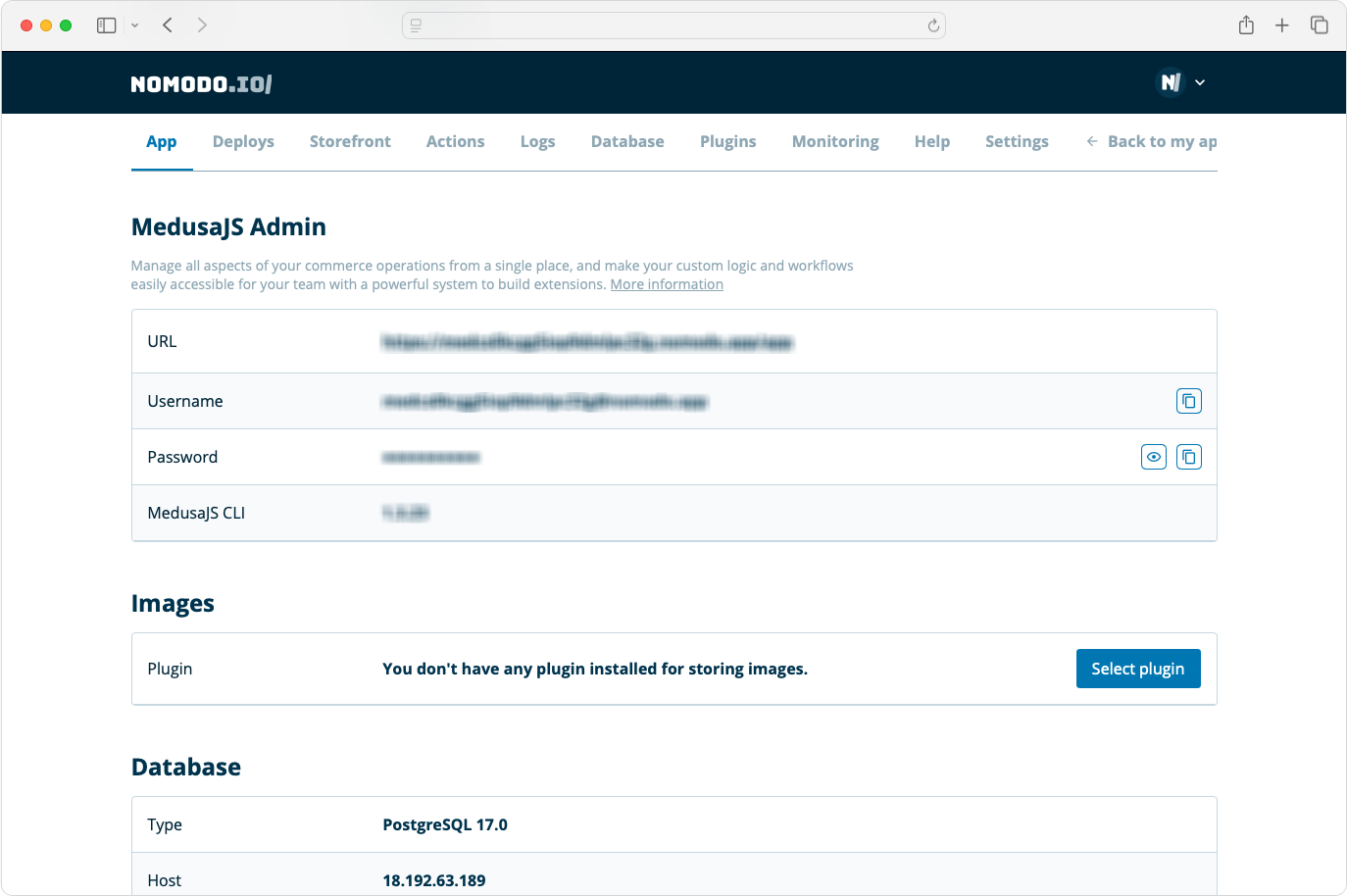This screenshot has height=896, width=1347.
Task: Click the browser sidebar icon
Action: [x=105, y=25]
